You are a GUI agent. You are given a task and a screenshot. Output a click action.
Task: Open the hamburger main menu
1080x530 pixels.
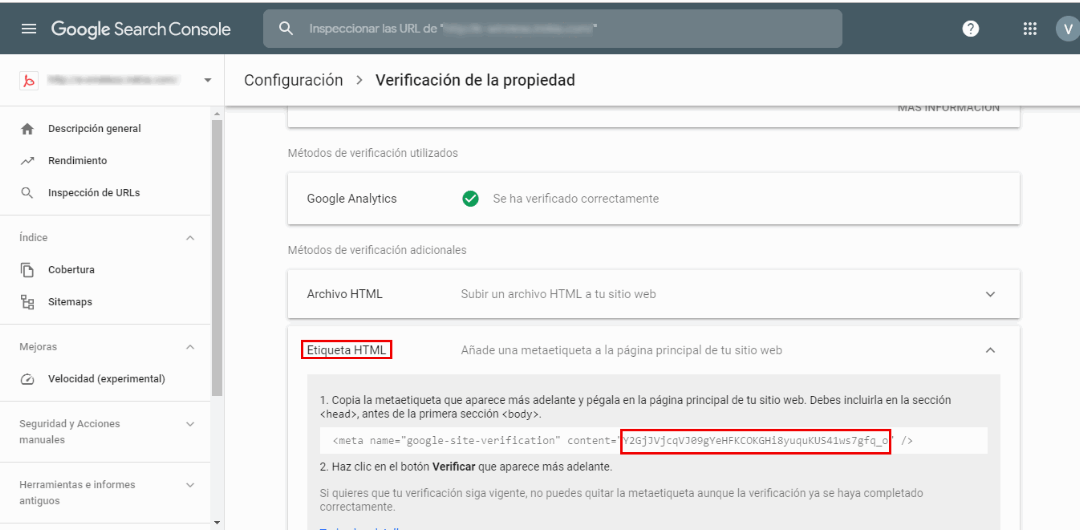point(28,29)
